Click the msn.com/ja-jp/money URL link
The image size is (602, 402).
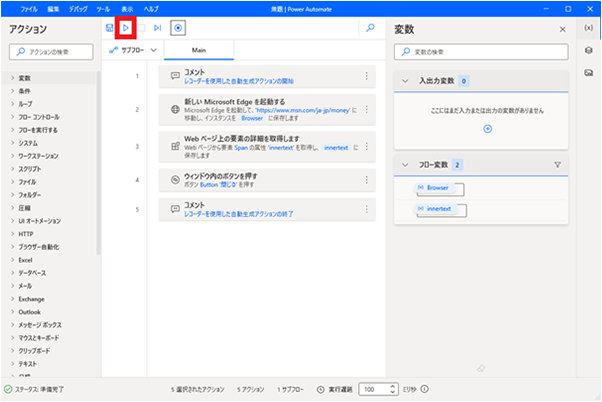(x=303, y=110)
